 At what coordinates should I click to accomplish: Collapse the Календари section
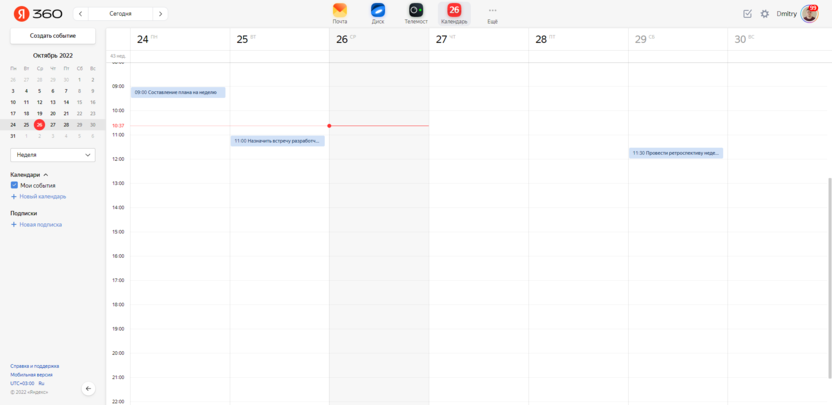[x=29, y=174]
